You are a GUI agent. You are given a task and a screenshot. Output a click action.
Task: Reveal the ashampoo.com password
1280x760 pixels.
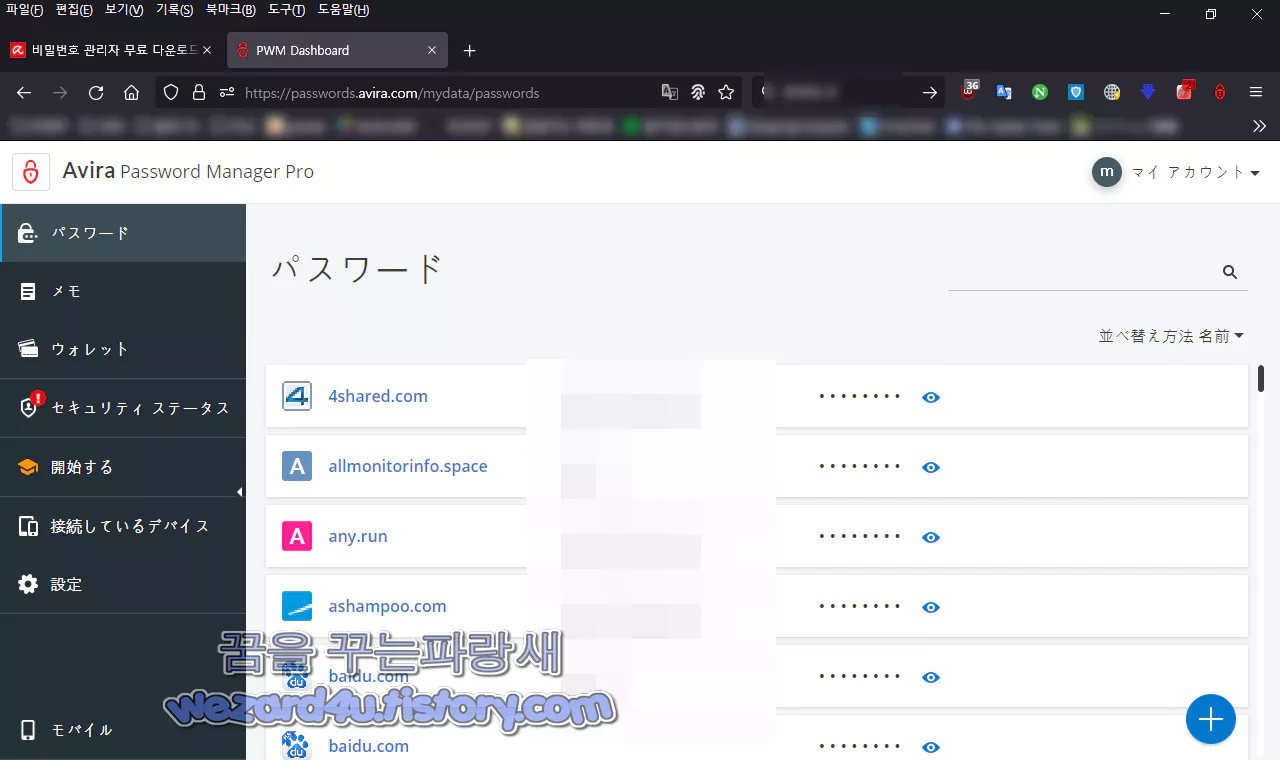click(930, 607)
